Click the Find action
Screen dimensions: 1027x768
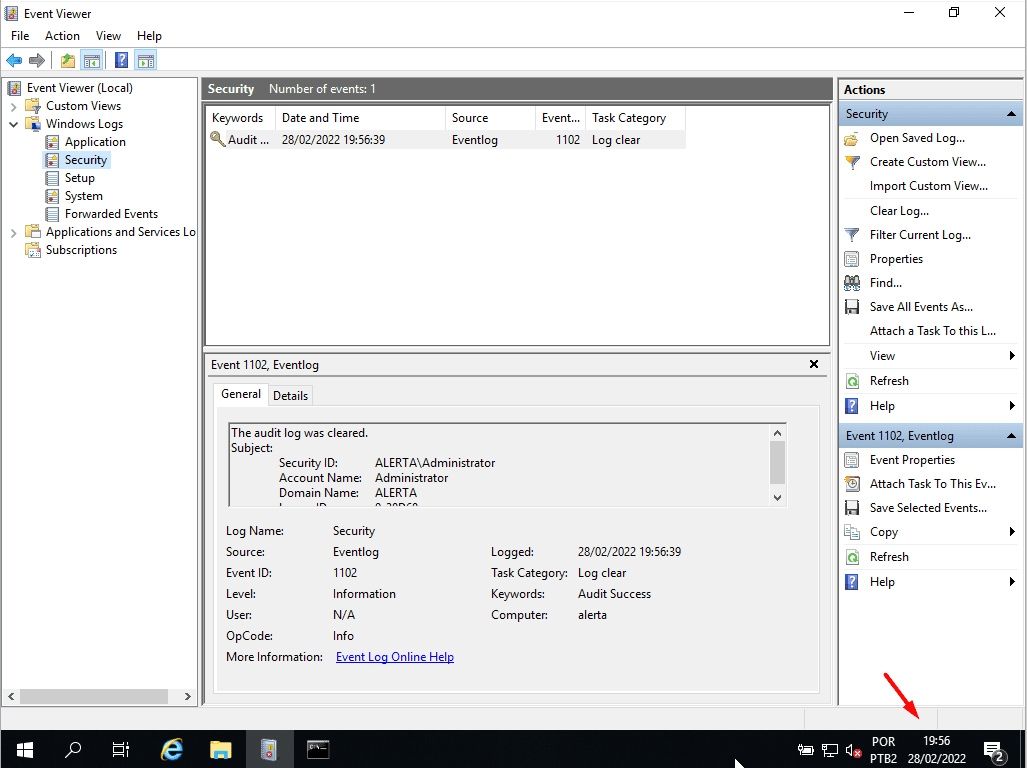(x=886, y=283)
